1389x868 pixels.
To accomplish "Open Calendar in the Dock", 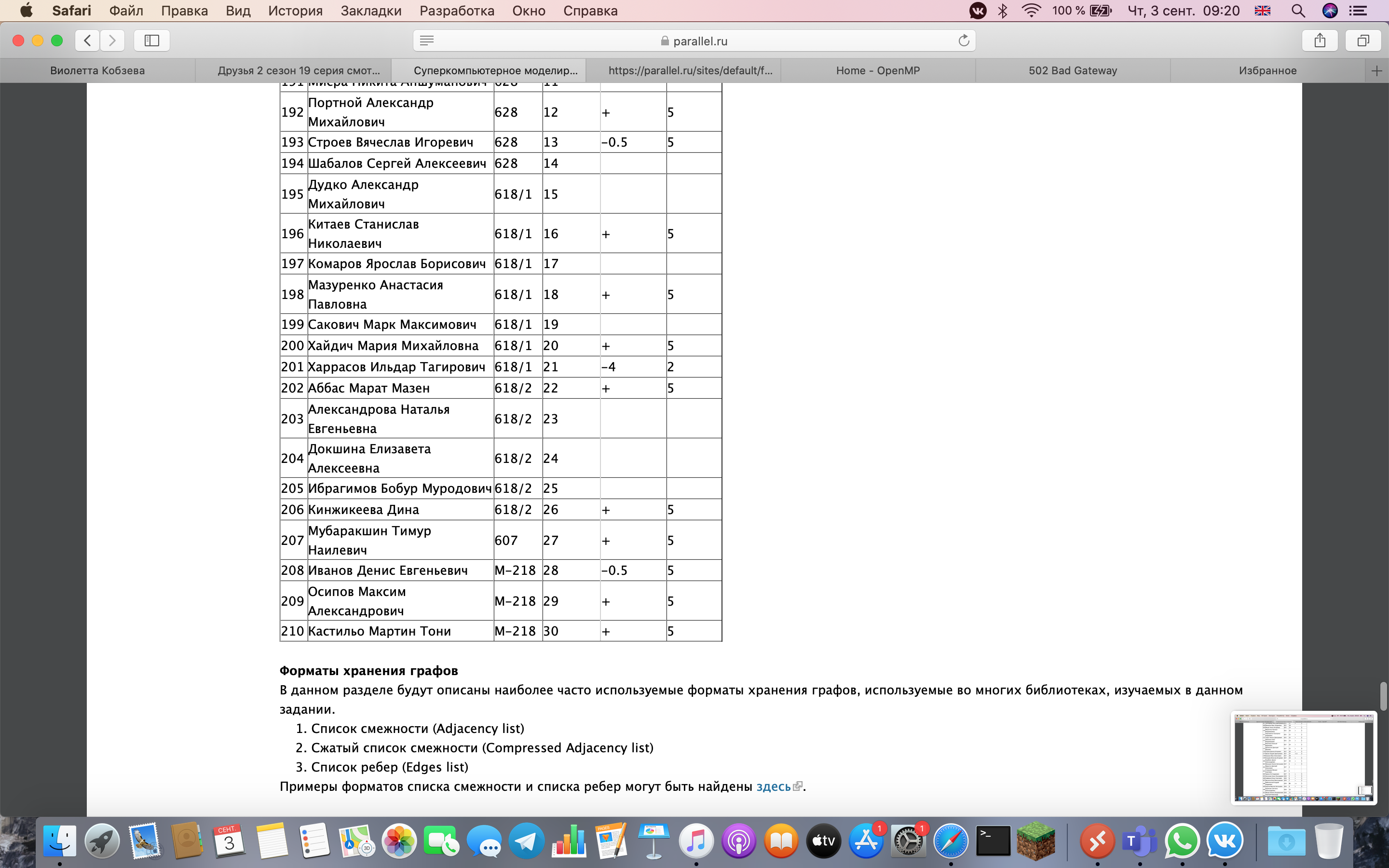I will 229,841.
